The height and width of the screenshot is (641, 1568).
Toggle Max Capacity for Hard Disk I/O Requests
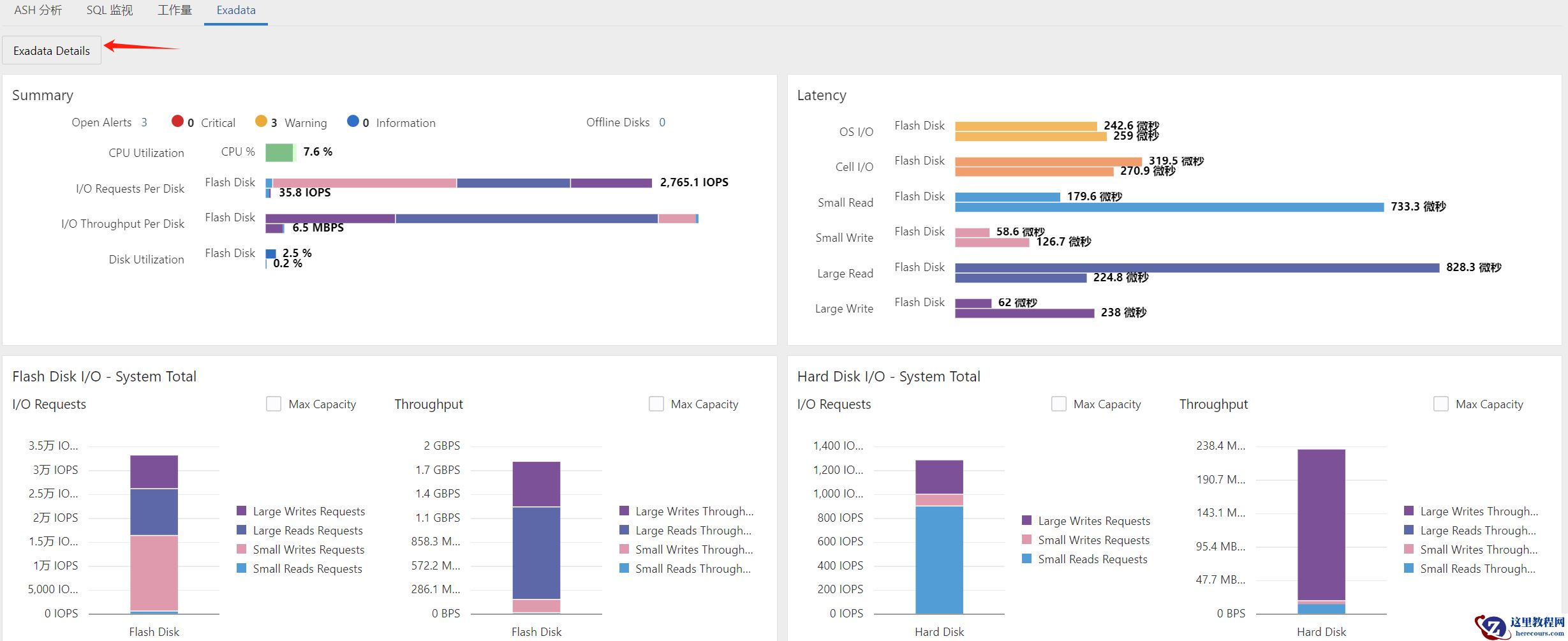point(1058,404)
